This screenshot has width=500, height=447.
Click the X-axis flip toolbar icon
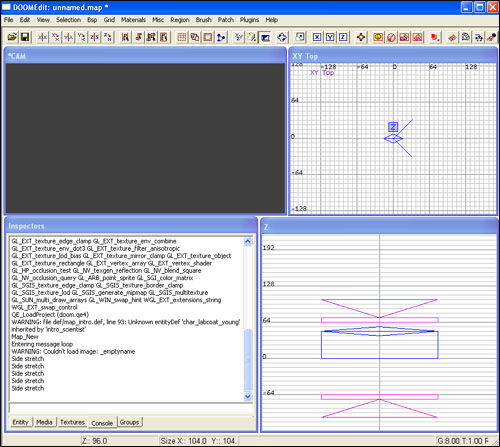[x=43, y=37]
